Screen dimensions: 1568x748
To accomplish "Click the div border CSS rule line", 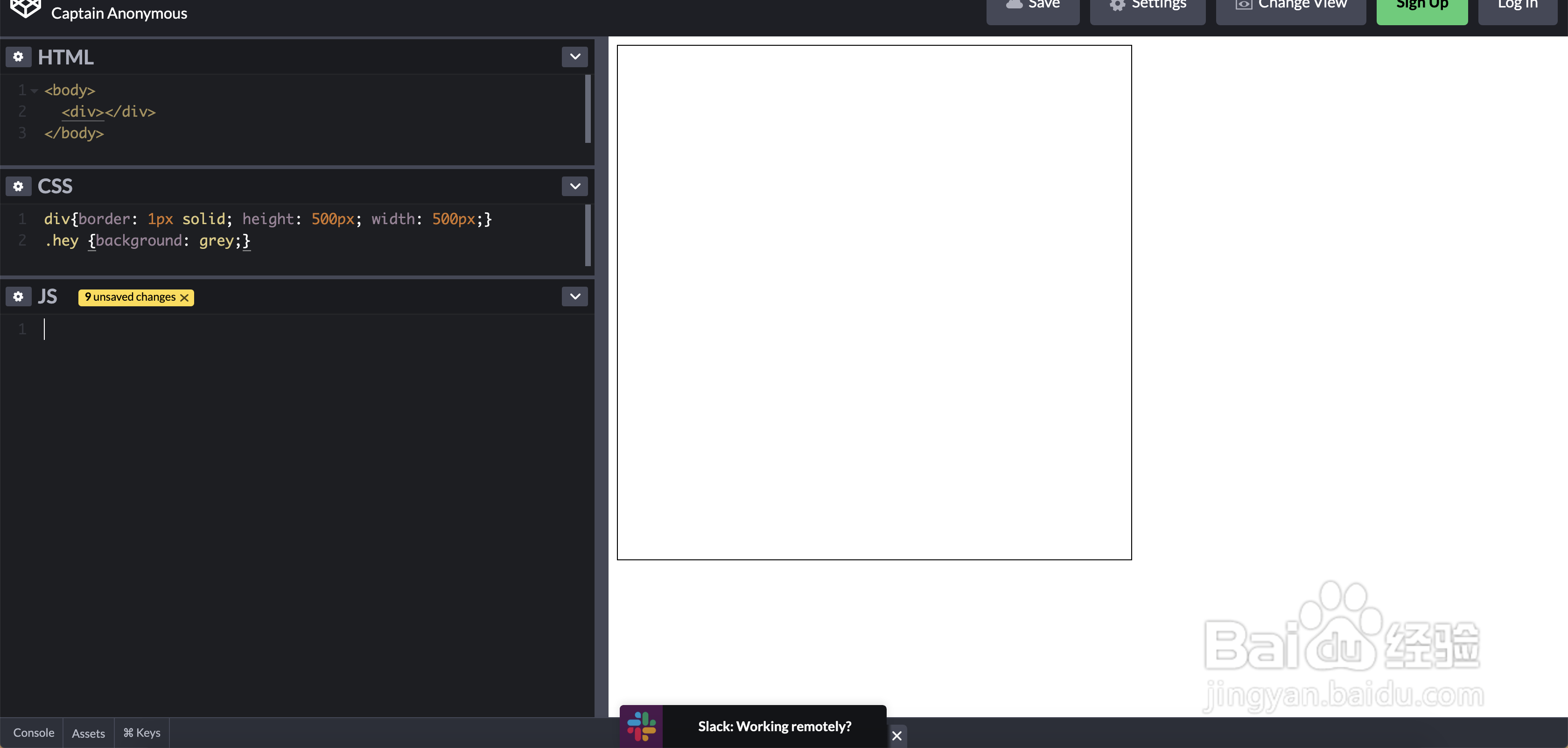I will click(268, 219).
